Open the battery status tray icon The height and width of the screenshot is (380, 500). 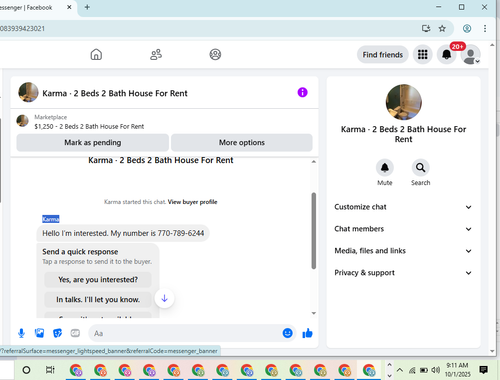click(x=424, y=370)
